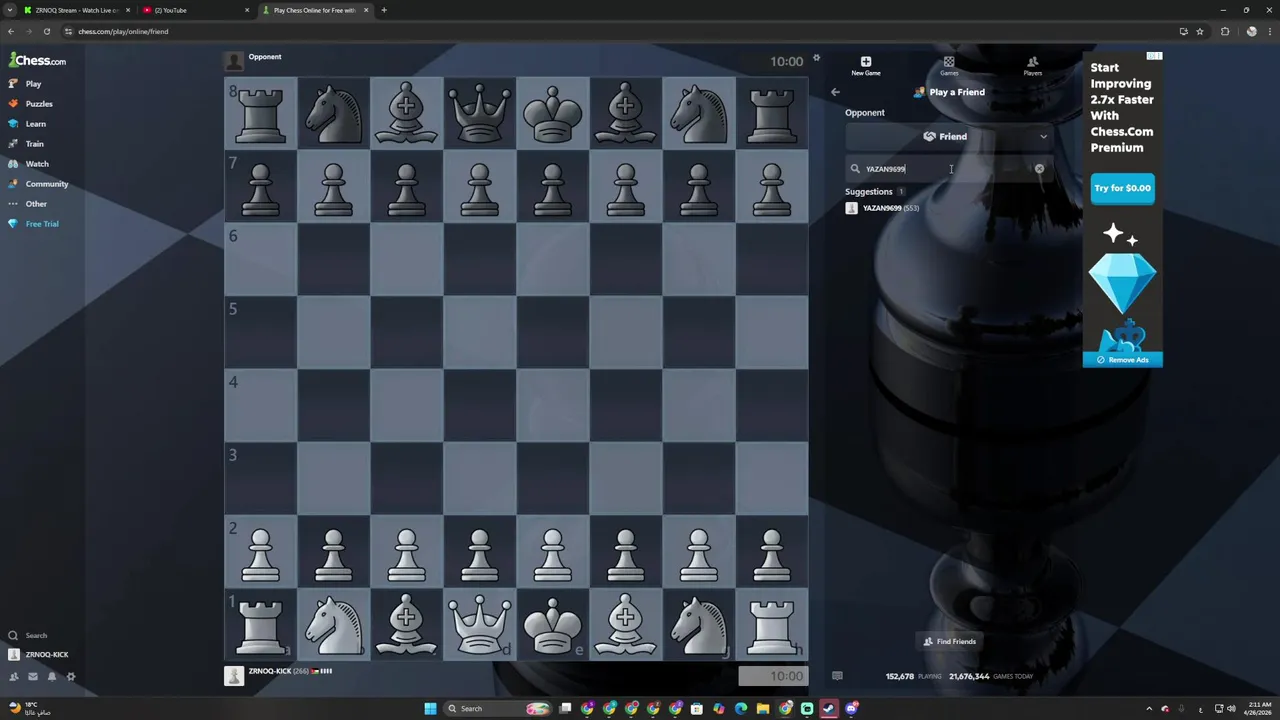1280x720 pixels.
Task: Switch to Games tab
Action: pyautogui.click(x=949, y=66)
